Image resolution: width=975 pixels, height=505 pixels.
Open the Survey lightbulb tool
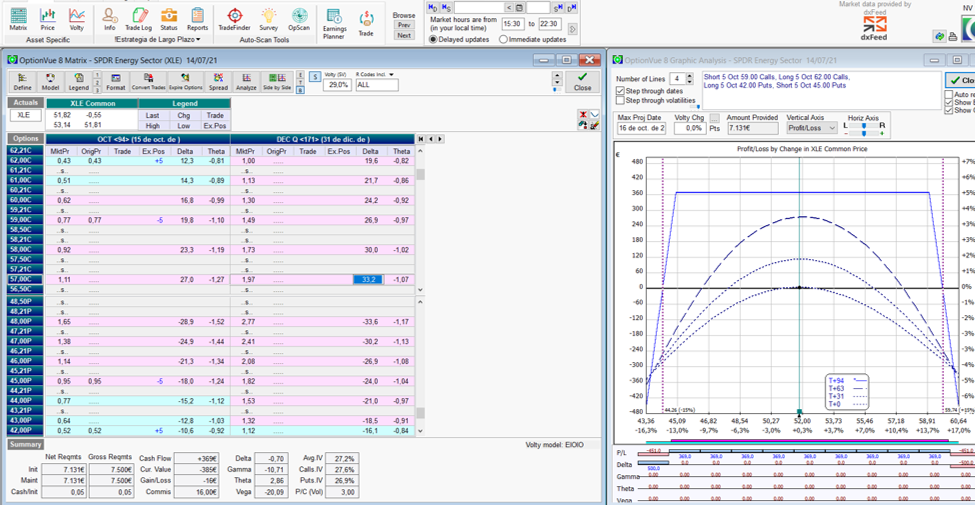[269, 19]
